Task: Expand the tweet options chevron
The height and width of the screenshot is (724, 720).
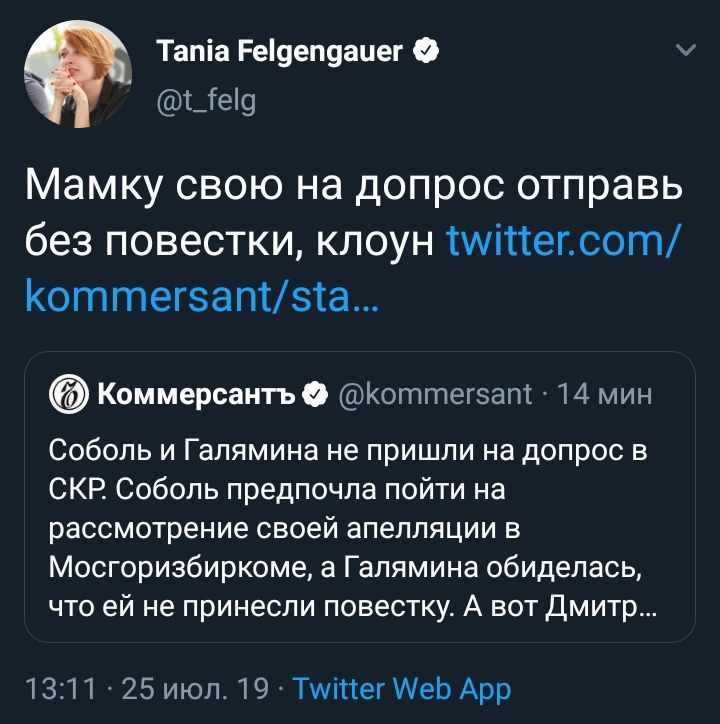Action: coord(685,49)
